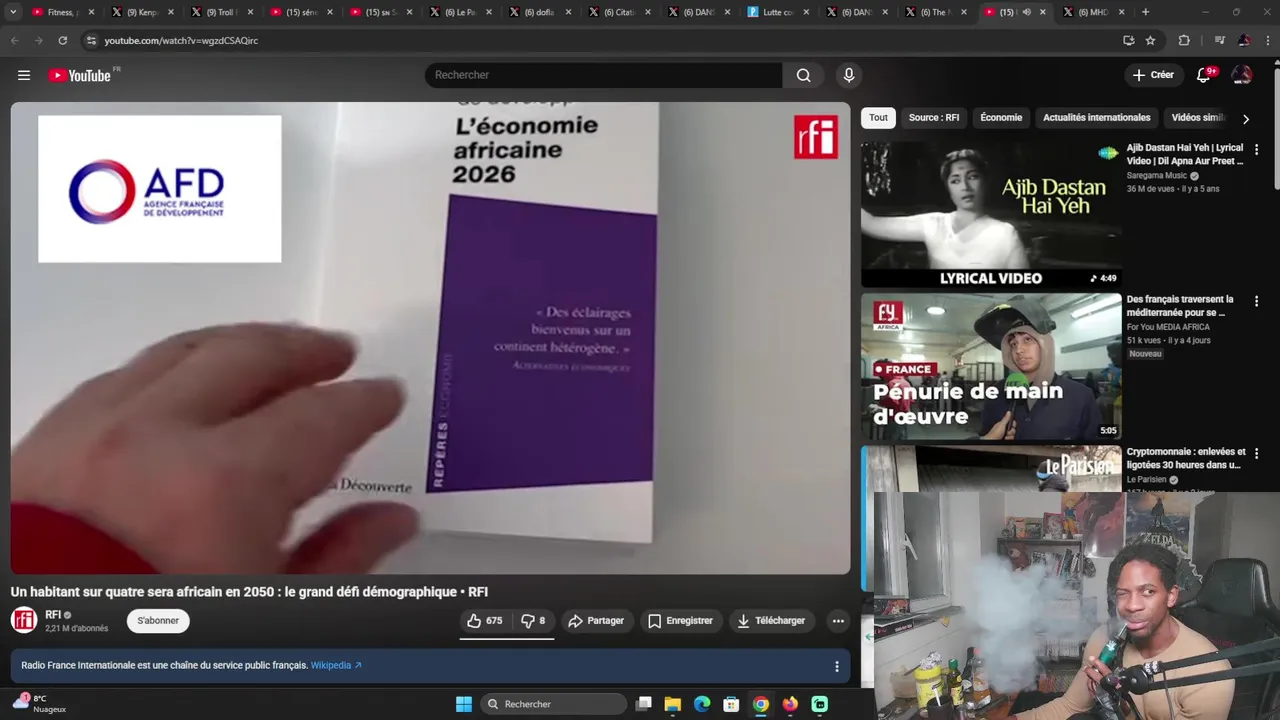
Task: Open 'Des français traversent la méditerranée' title
Action: (x=1180, y=306)
